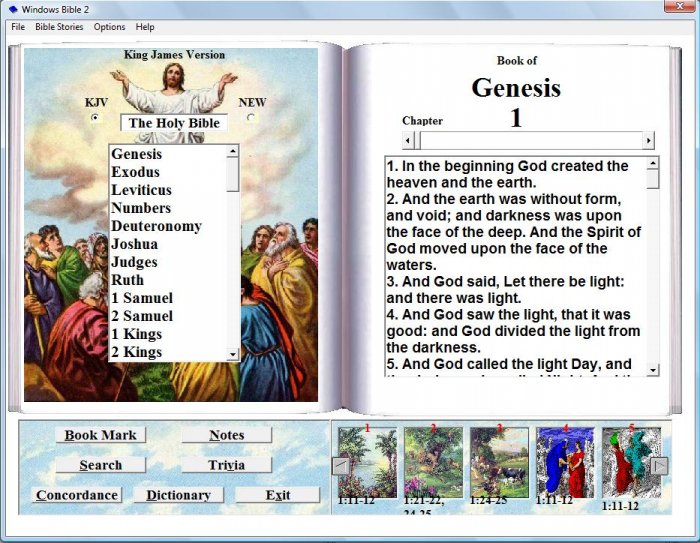Click the Search button
Screen dimensions: 700x543
pos(100,465)
